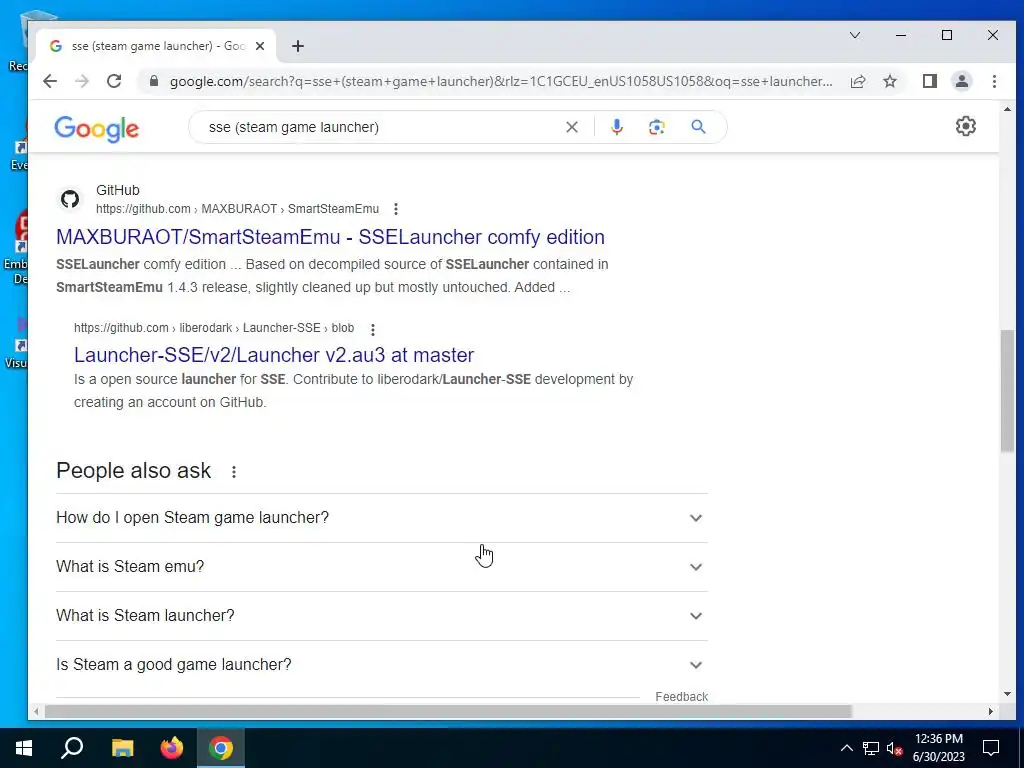
Task: Click the horizontal scroll right arrow
Action: point(991,711)
